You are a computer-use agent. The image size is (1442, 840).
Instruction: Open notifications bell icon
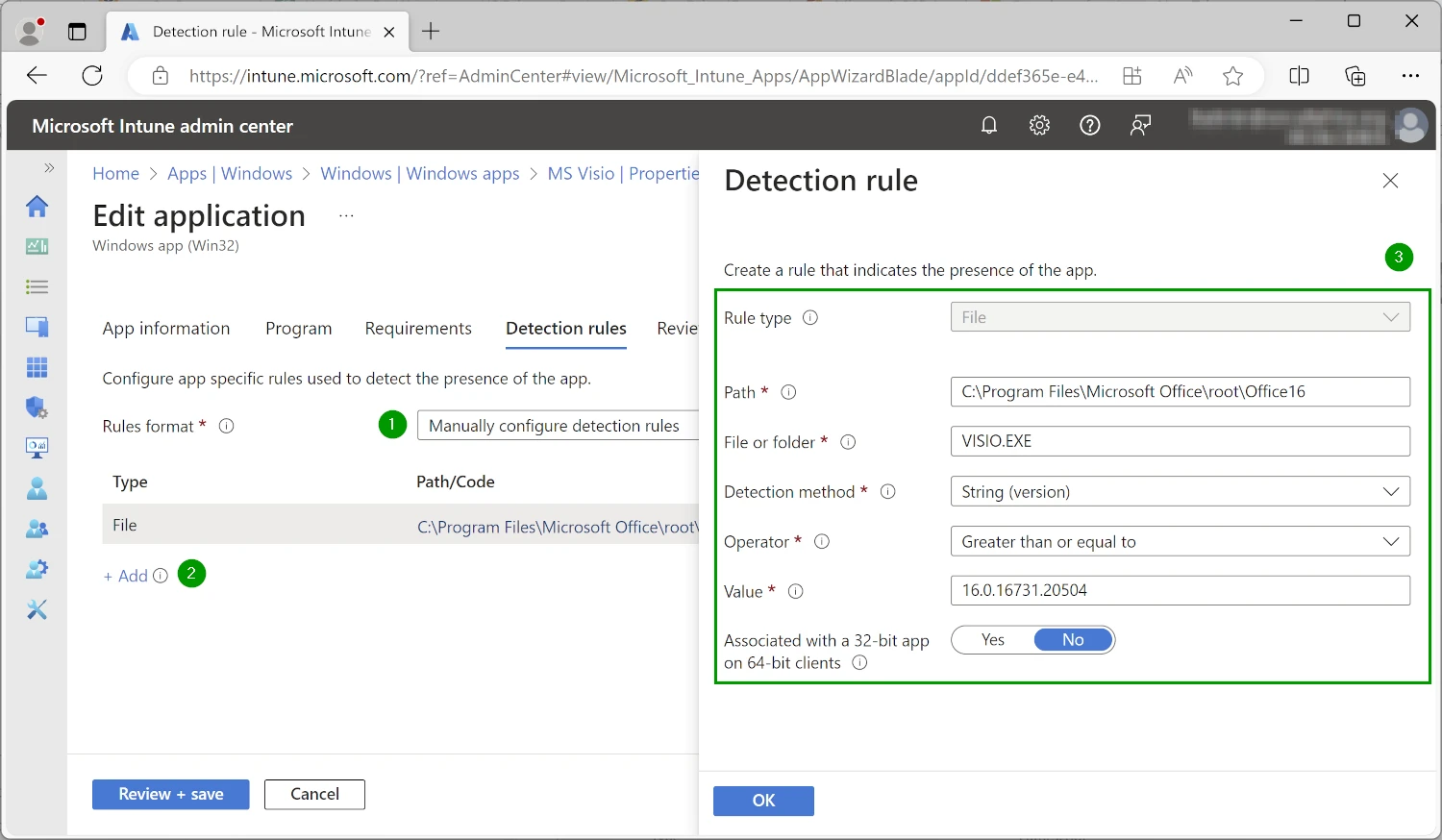coord(989,125)
